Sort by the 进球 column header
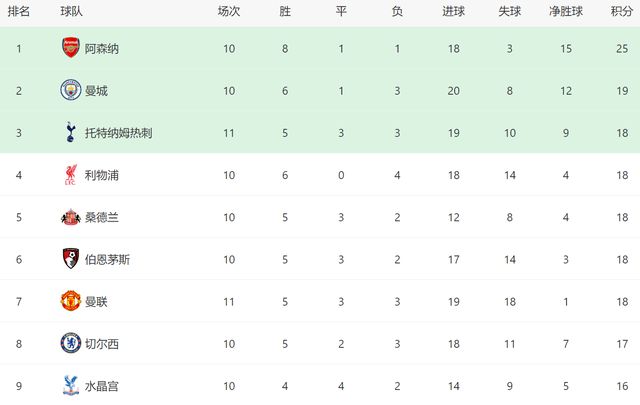Viewport: 640px width, 405px height. pos(453,12)
